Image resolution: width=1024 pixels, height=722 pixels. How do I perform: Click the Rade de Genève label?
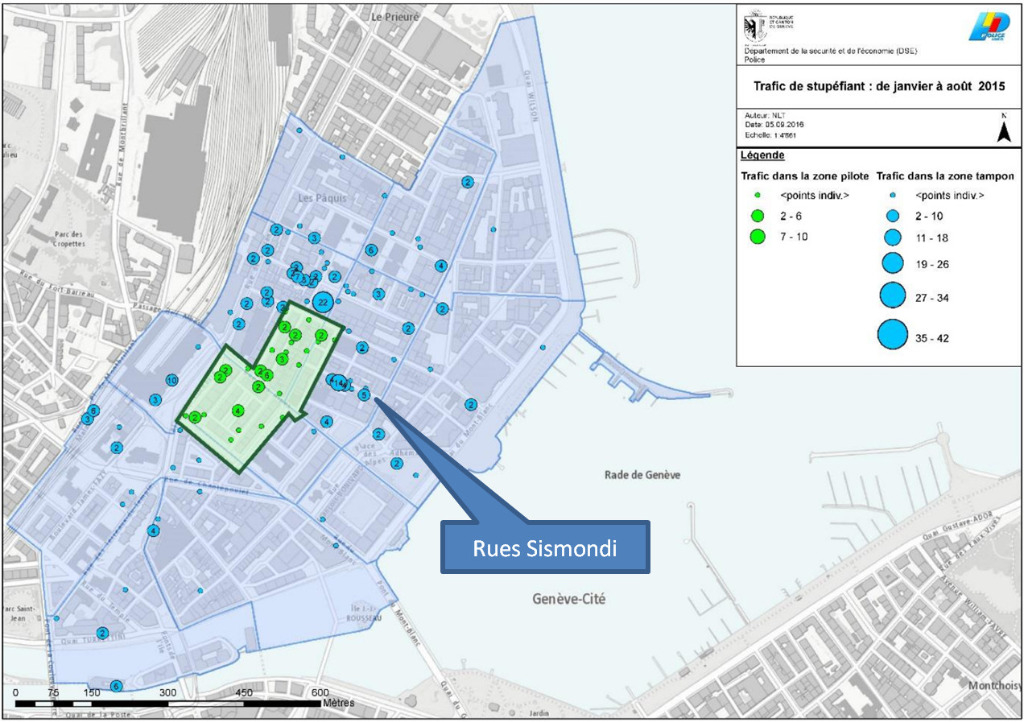(x=643, y=475)
